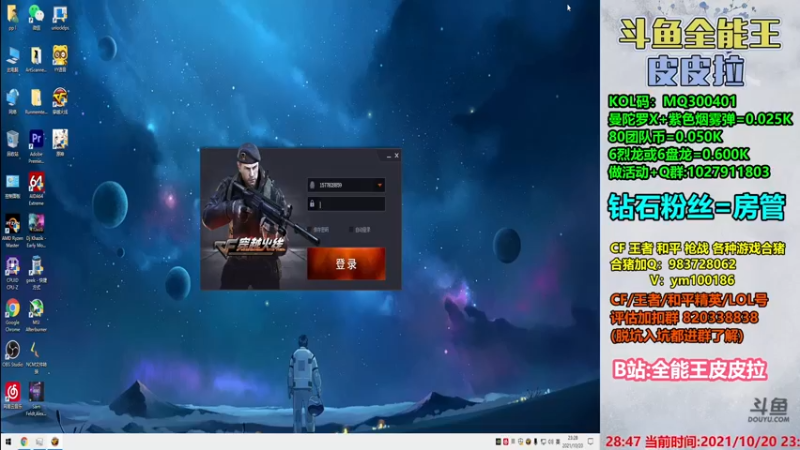Launch MSI Afterburner shortcut

tap(36, 315)
